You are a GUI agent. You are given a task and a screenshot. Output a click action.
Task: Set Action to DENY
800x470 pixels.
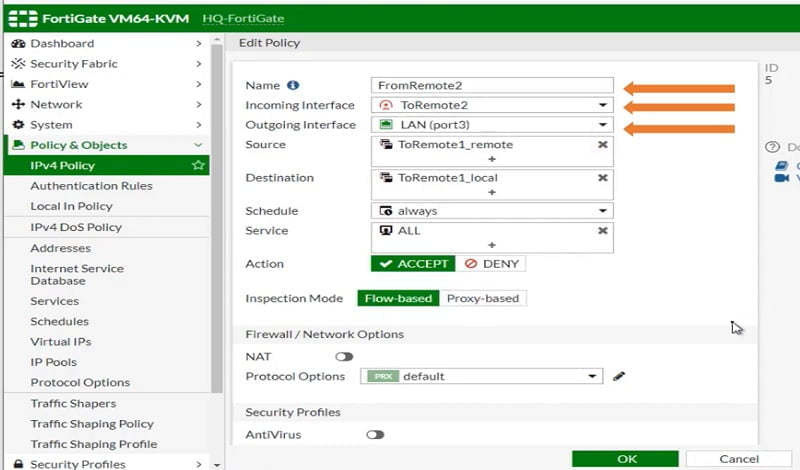491,264
